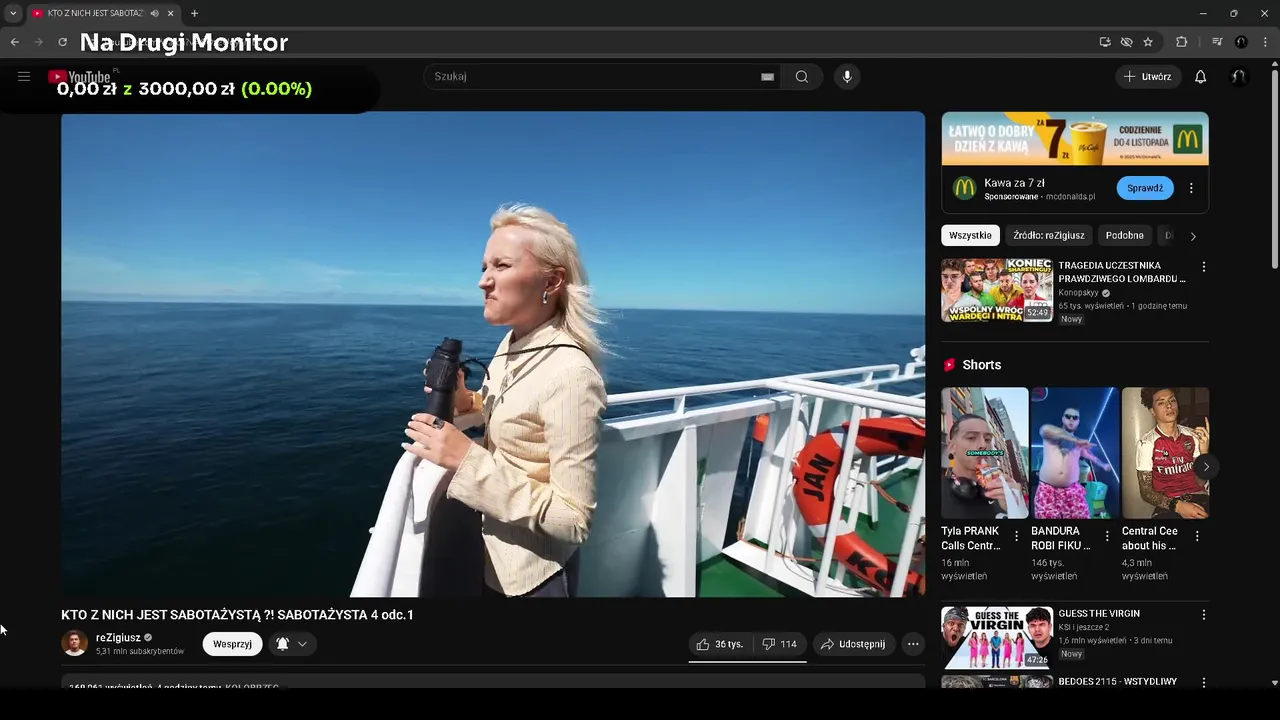Open a new browser tab
The image size is (1280, 720).
[194, 13]
